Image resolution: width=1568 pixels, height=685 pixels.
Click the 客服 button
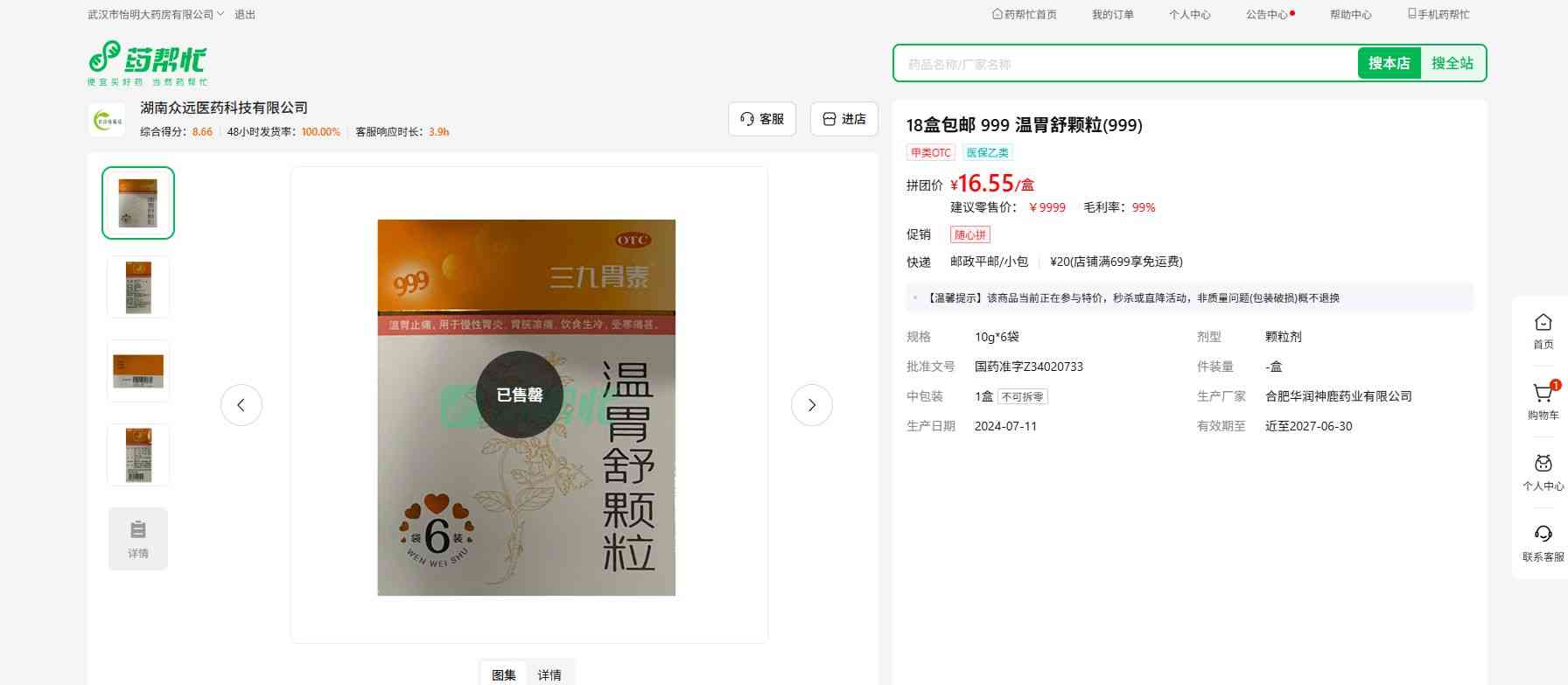[761, 119]
